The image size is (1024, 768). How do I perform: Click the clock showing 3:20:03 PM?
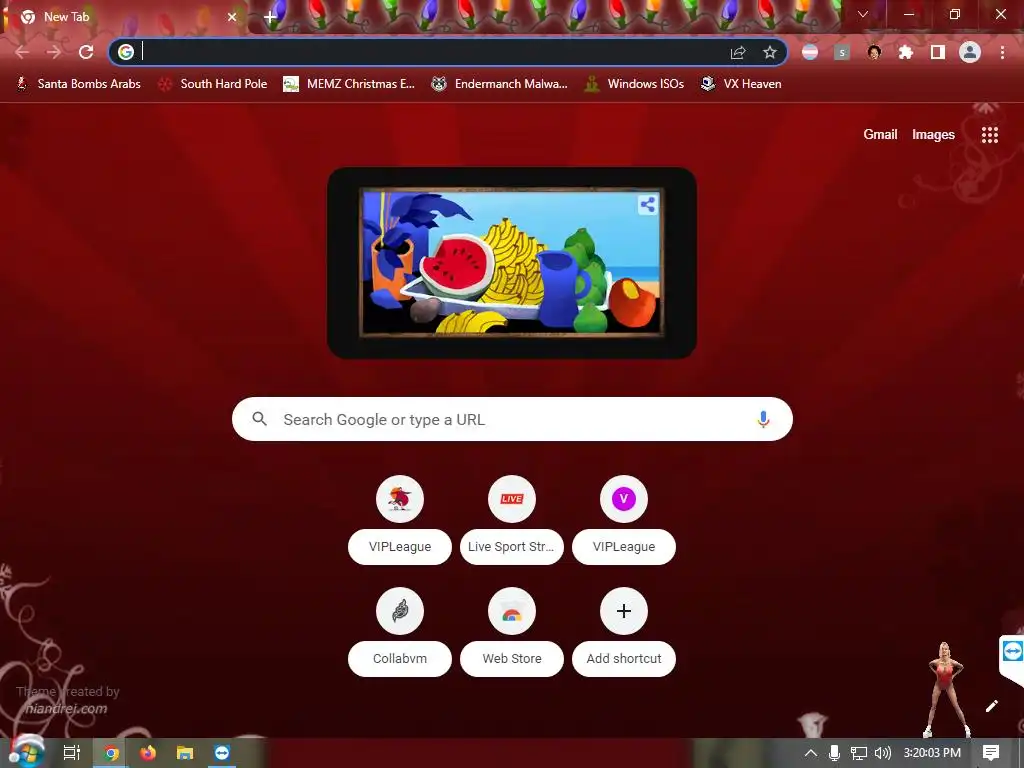932,753
